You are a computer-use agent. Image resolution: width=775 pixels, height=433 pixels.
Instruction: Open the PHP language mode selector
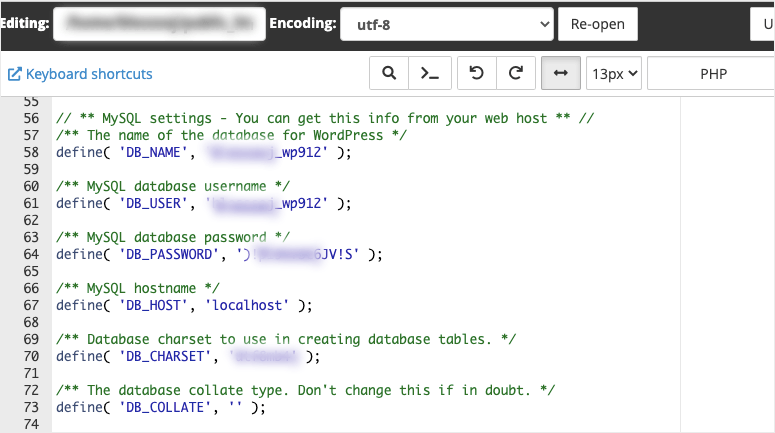pyautogui.click(x=713, y=74)
